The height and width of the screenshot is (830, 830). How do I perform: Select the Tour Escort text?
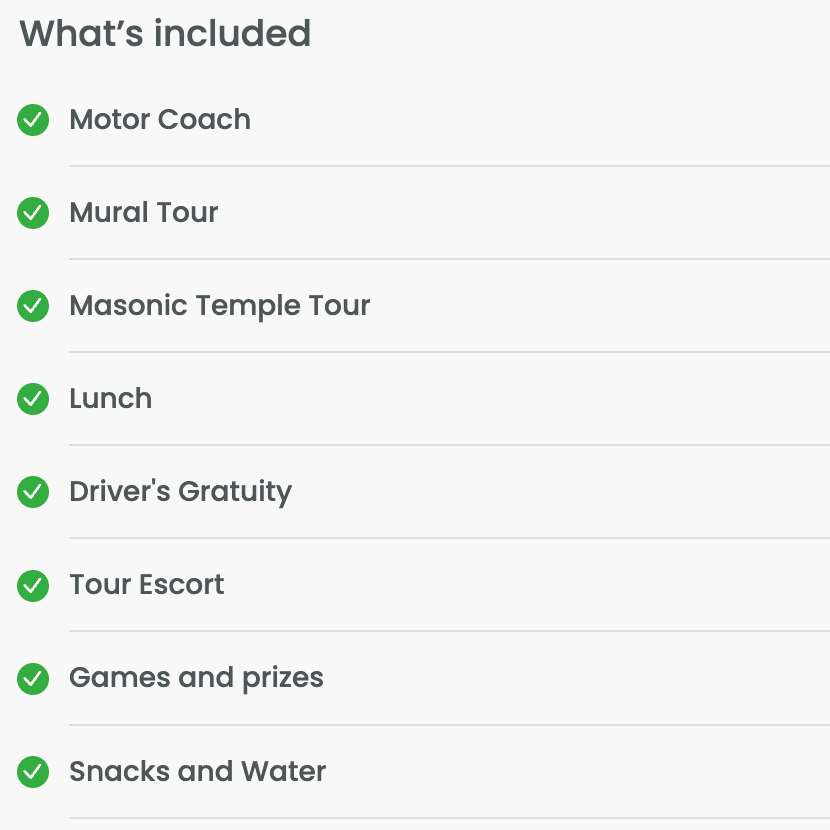pos(146,584)
